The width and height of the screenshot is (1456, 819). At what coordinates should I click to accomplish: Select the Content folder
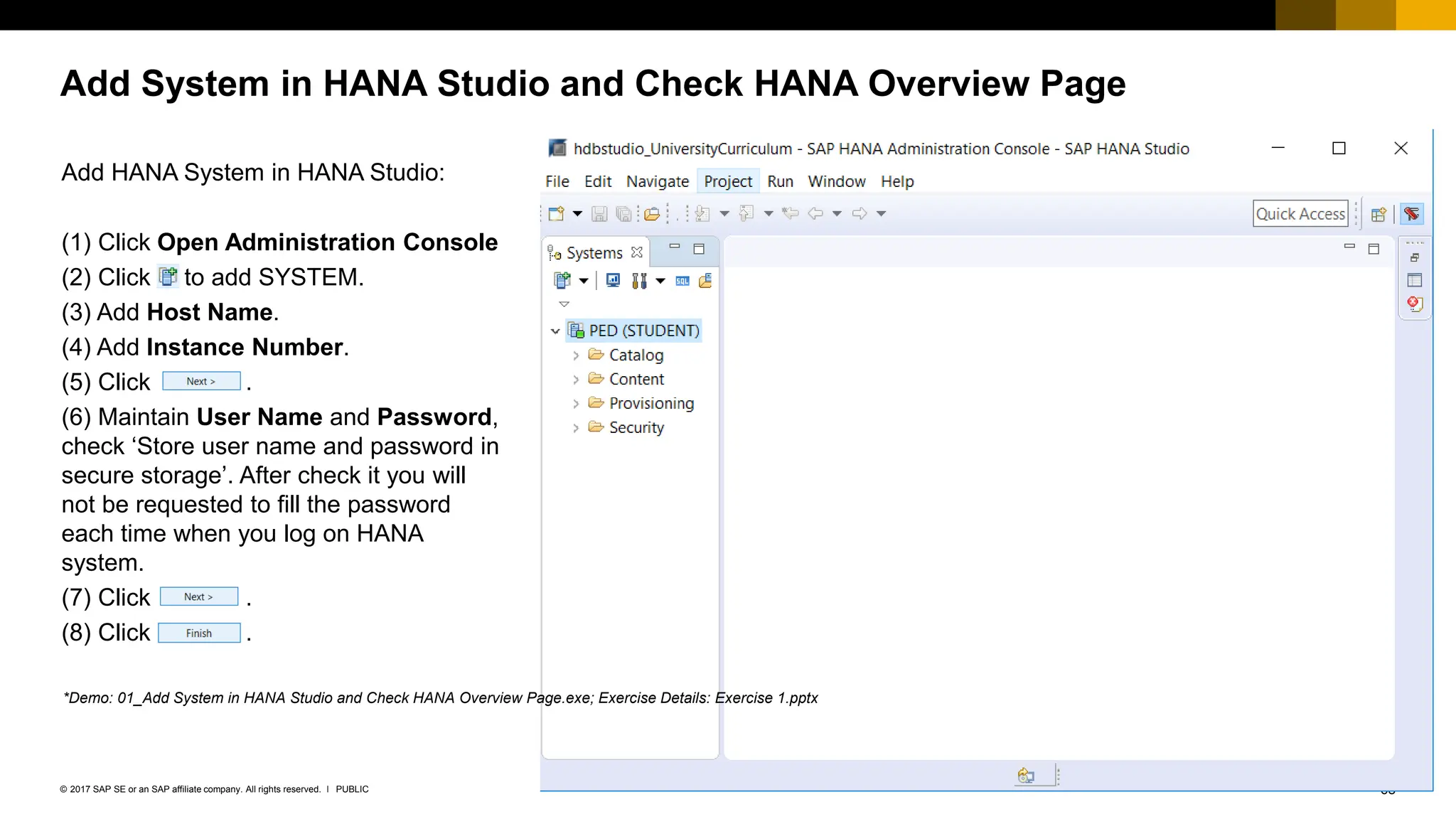tap(626, 379)
